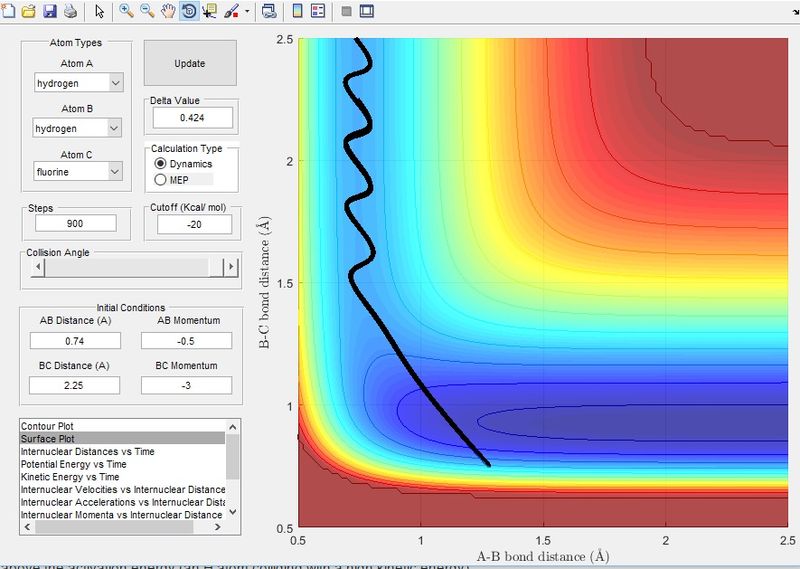Click the Collision Angle slider right arrow
800x569 pixels.
coord(231,267)
